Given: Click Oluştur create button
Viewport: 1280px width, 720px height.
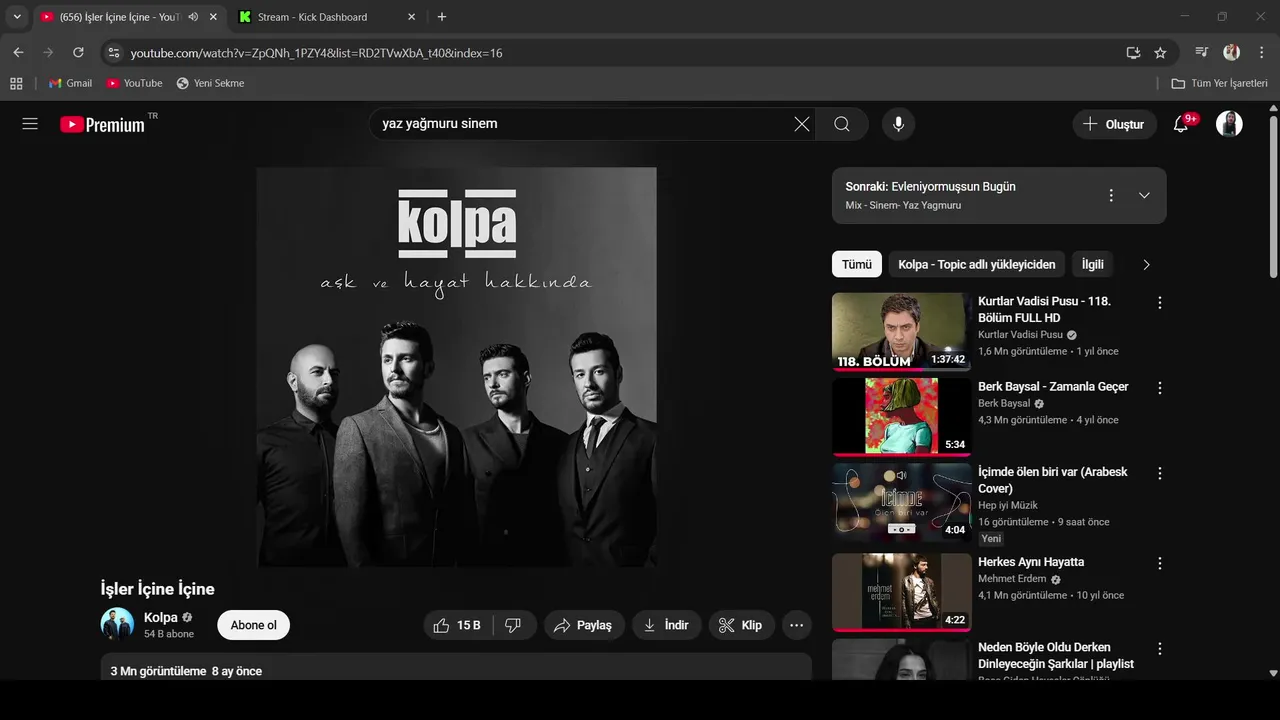Looking at the screenshot, I should (x=1115, y=124).
